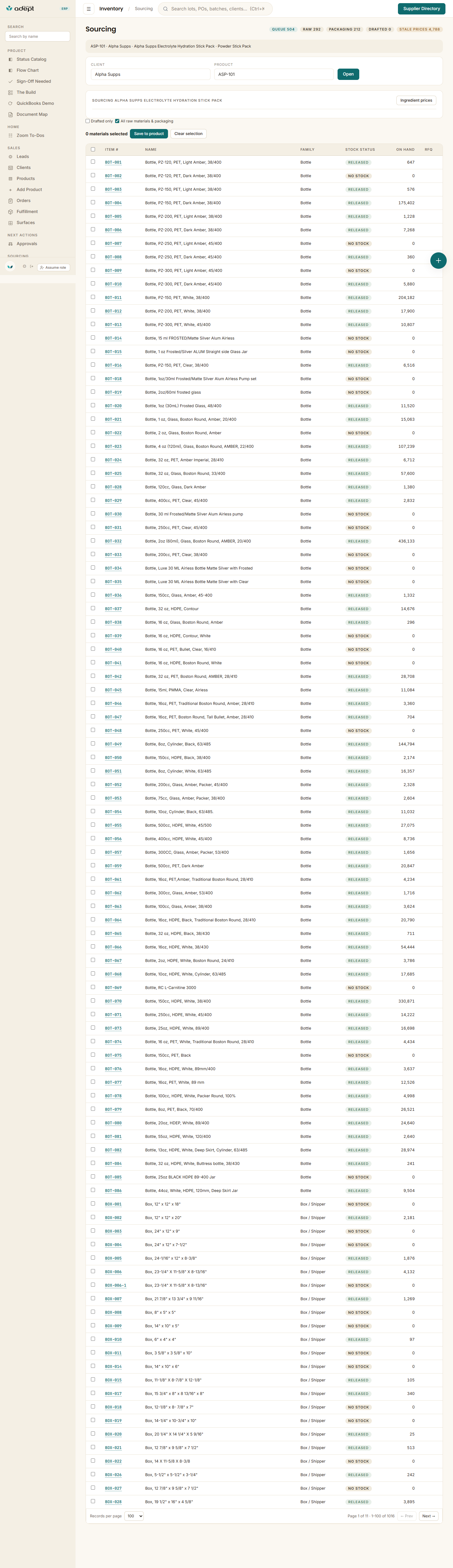Click the Zoom To-Dos list icon
The height and width of the screenshot is (1568, 453).
pos(10,136)
